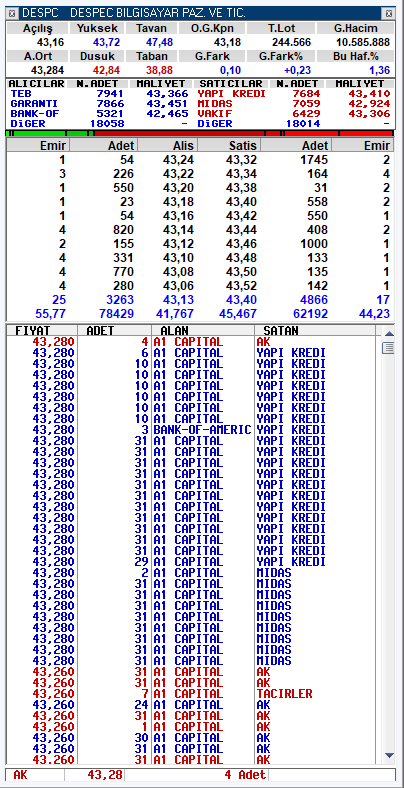This screenshot has width=404, height=788.
Task: Click the ALAN column header
Action: click(x=203, y=331)
